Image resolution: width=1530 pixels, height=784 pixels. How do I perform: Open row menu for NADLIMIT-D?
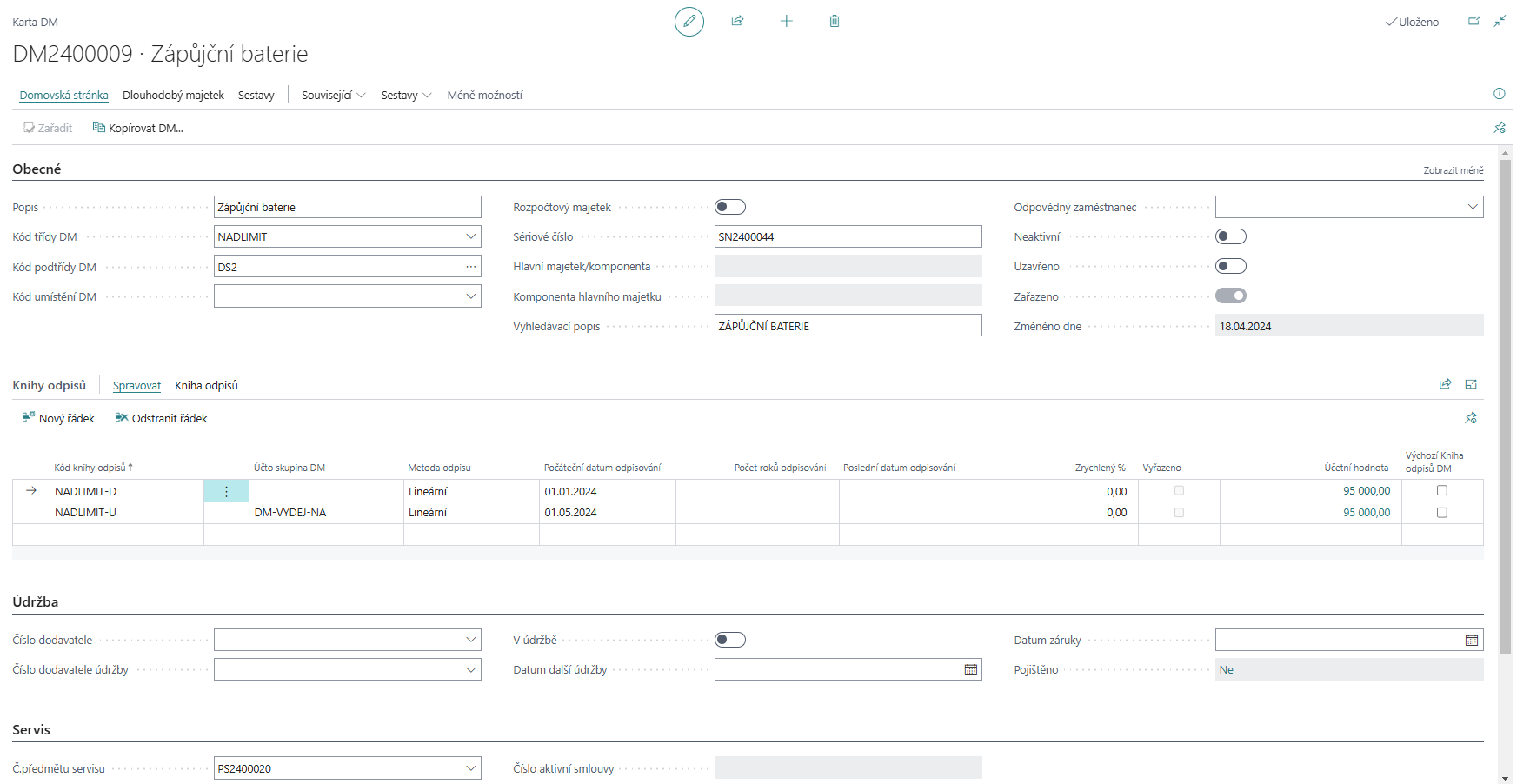click(x=226, y=491)
